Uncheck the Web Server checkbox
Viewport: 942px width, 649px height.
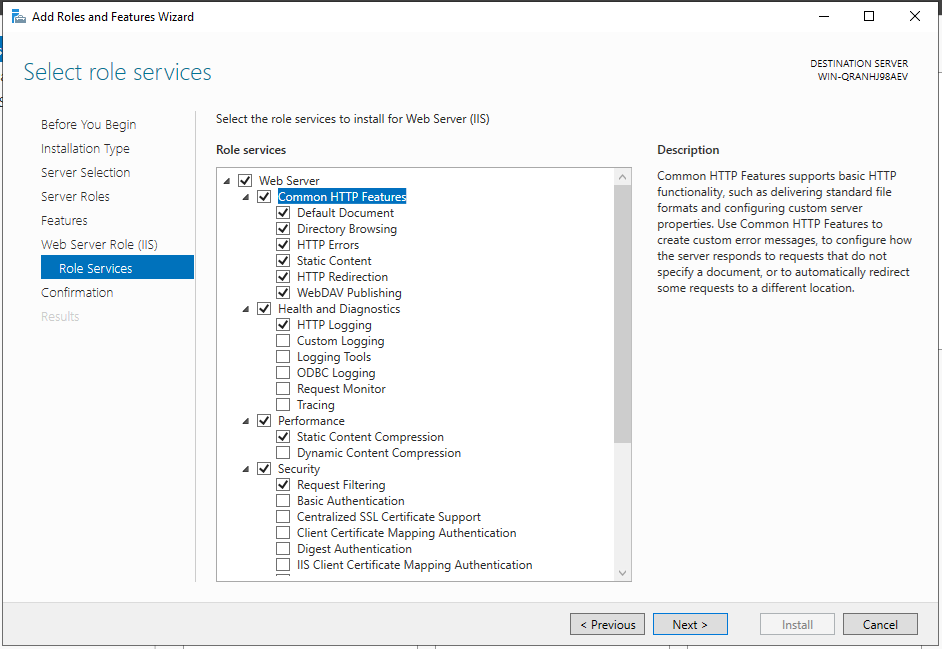coord(245,180)
